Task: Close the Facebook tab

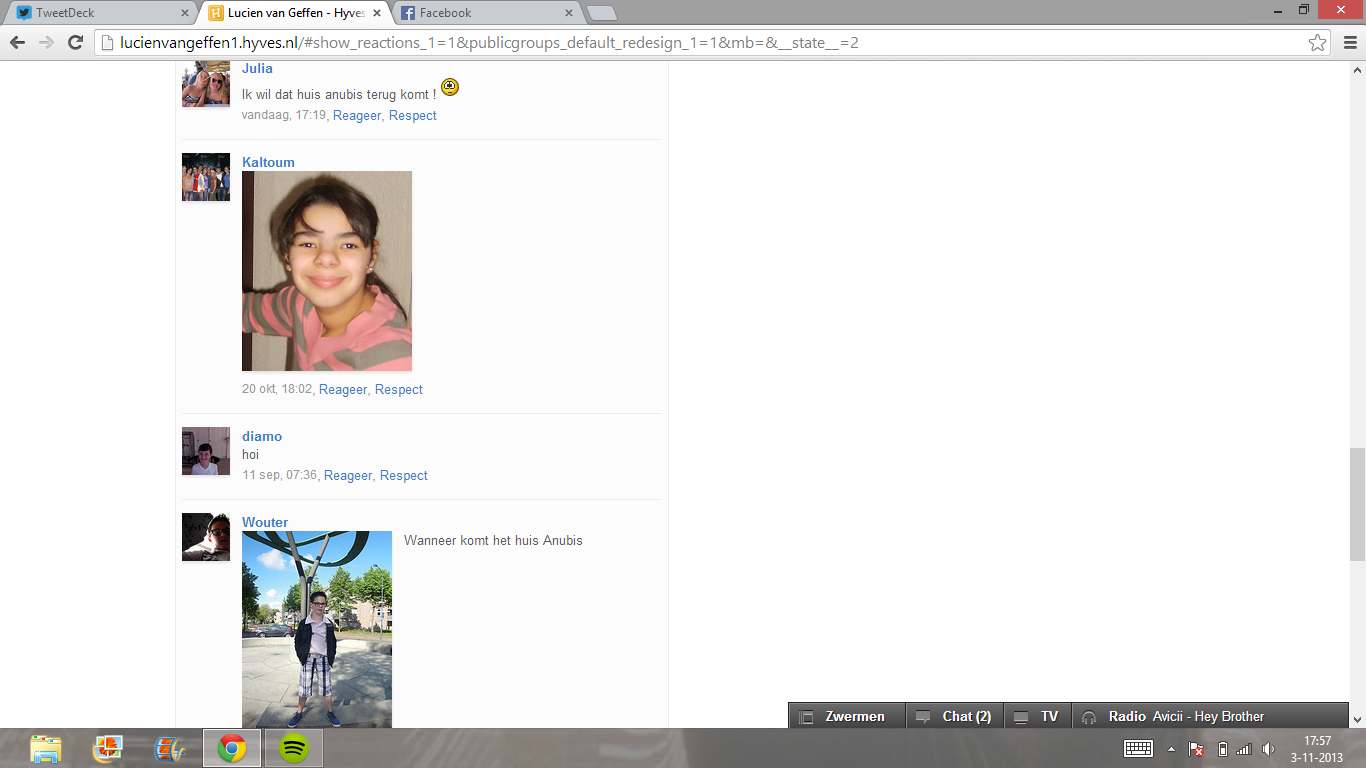Action: 569,13
